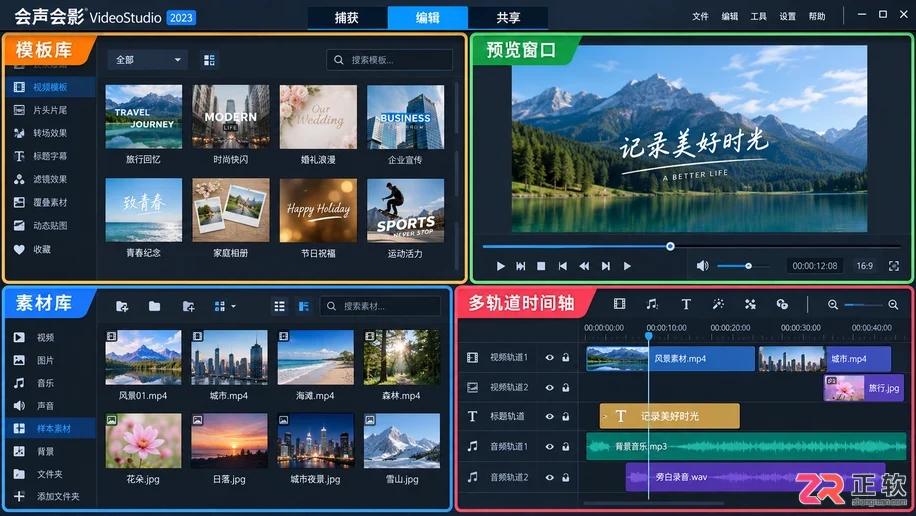Open the 16:9 aspect ratio selector

[865, 266]
